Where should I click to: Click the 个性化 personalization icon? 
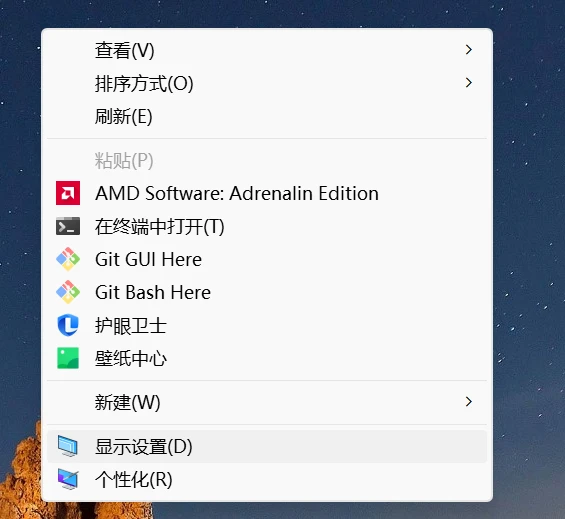pyautogui.click(x=68, y=479)
